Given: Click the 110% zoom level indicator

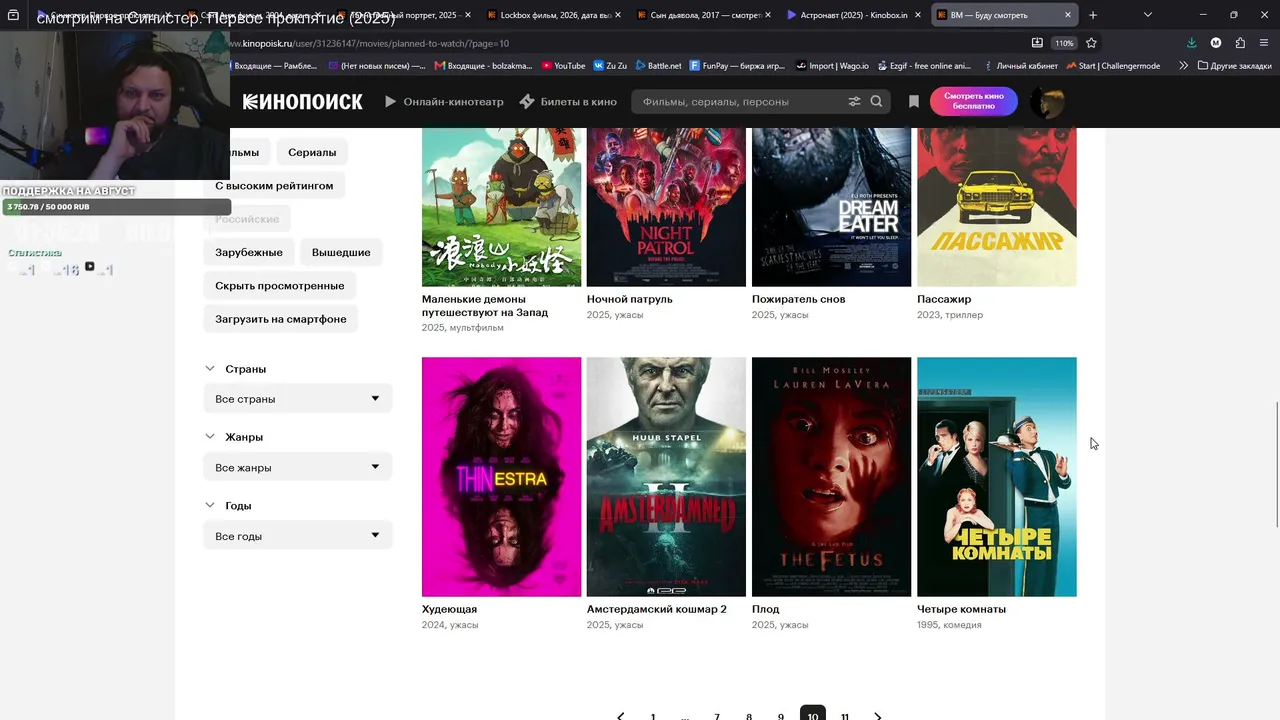Looking at the screenshot, I should click(x=1064, y=43).
